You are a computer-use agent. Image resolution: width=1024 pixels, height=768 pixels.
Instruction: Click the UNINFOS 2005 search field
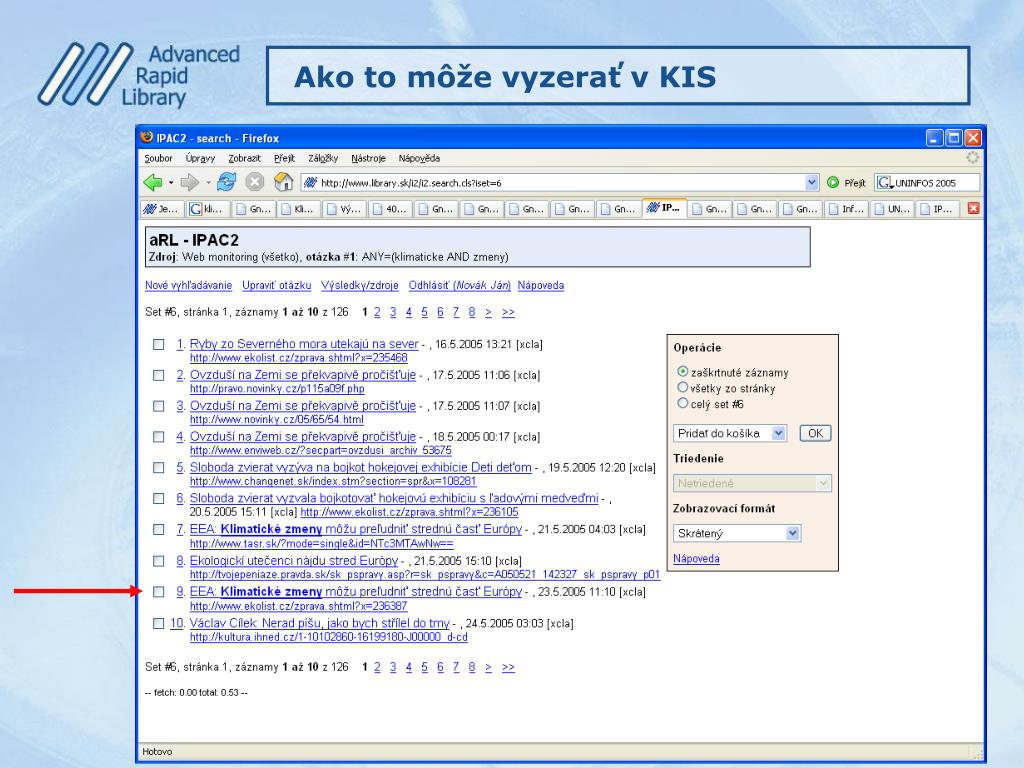[936, 183]
